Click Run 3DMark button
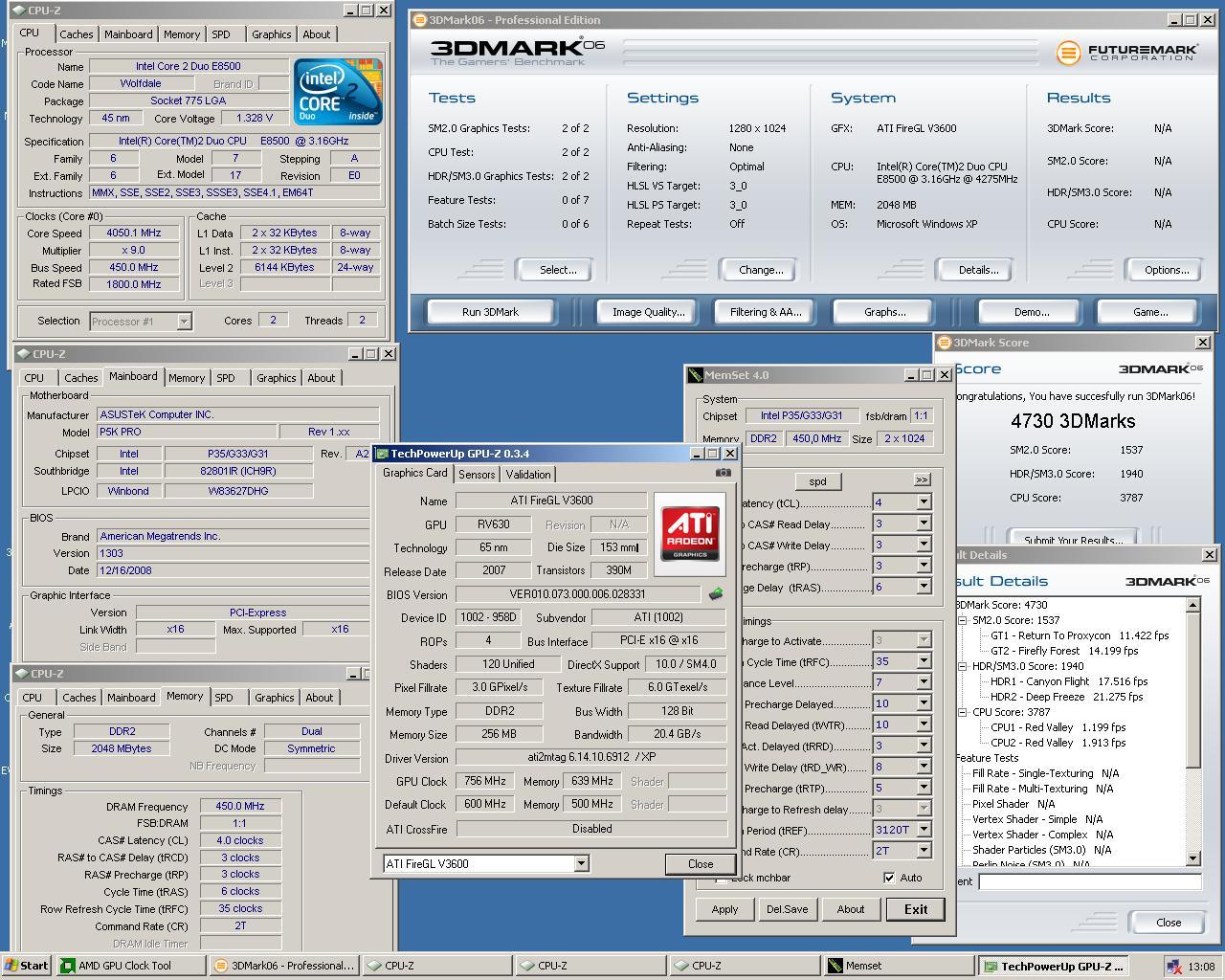This screenshot has height=980, width=1225. 490,312
